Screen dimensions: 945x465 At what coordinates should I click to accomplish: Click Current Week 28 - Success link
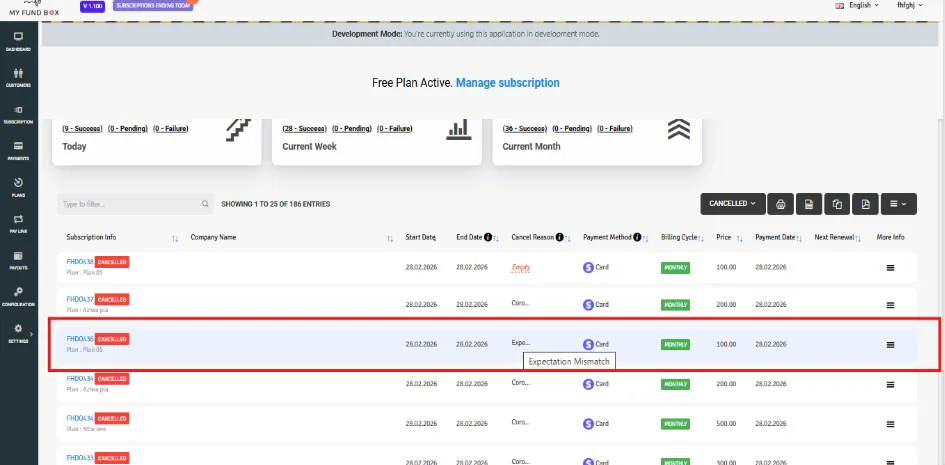click(x=304, y=128)
